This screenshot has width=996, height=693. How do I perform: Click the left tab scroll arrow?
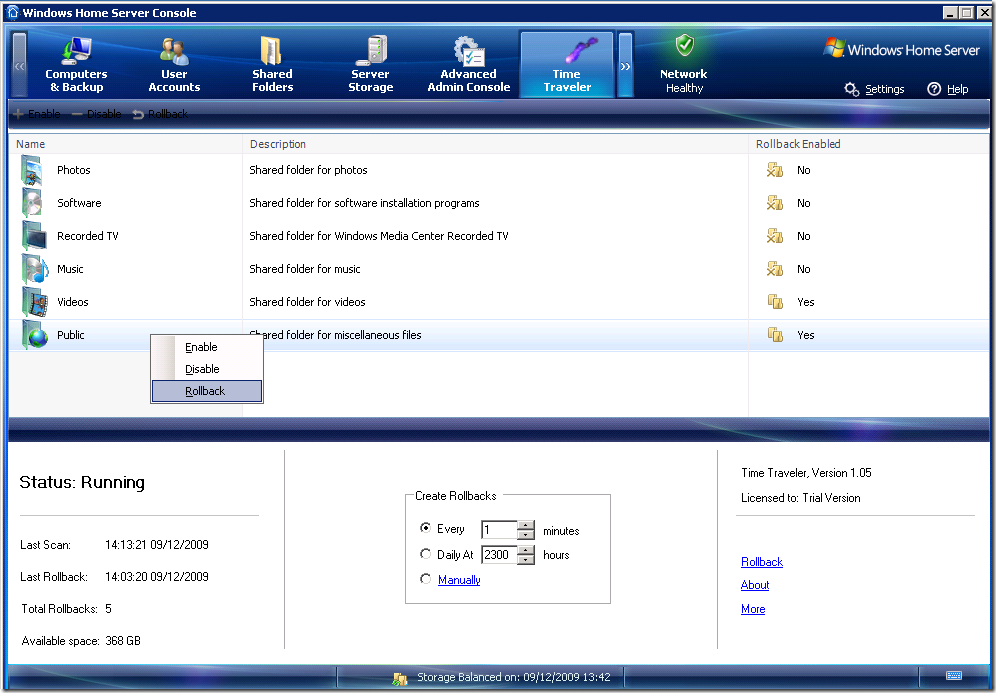click(20, 65)
